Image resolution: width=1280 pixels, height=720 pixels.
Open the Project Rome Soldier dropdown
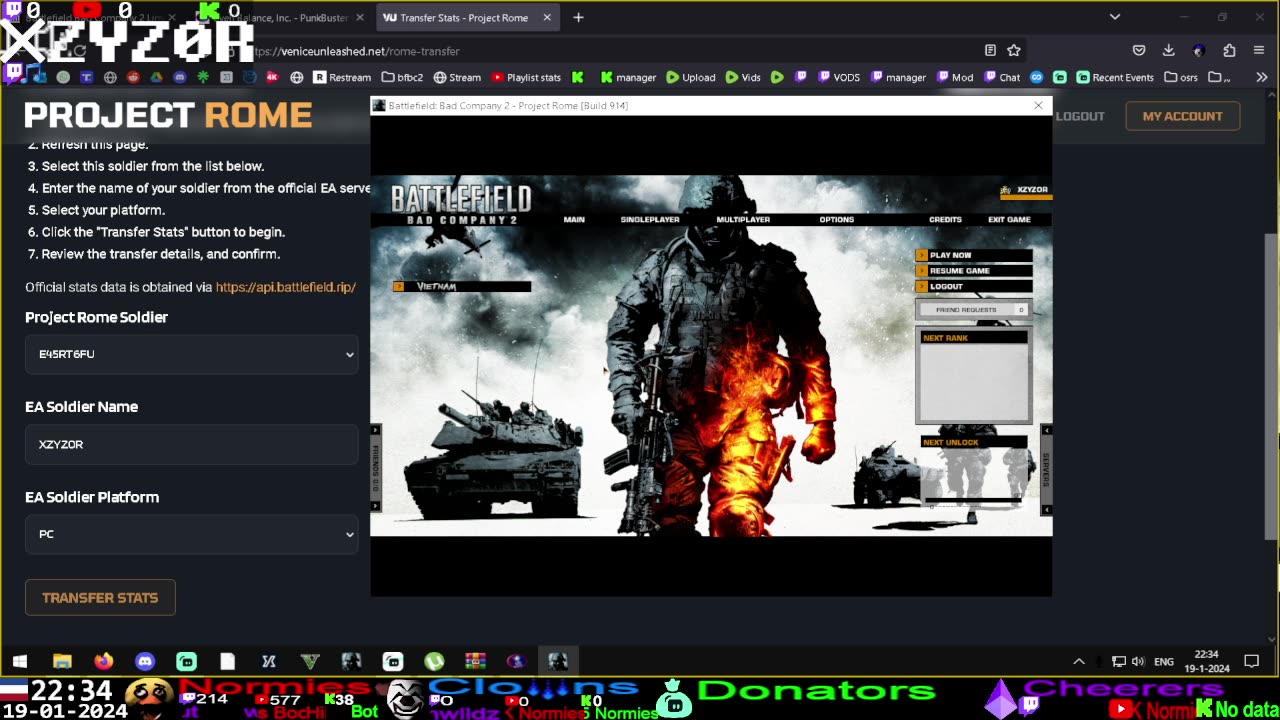click(192, 354)
